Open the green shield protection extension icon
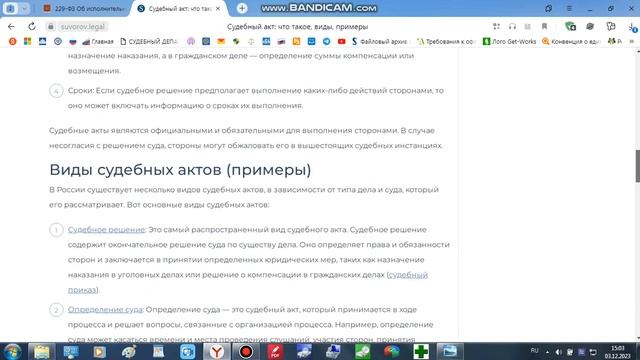This screenshot has width=640, height=360. click(570, 27)
